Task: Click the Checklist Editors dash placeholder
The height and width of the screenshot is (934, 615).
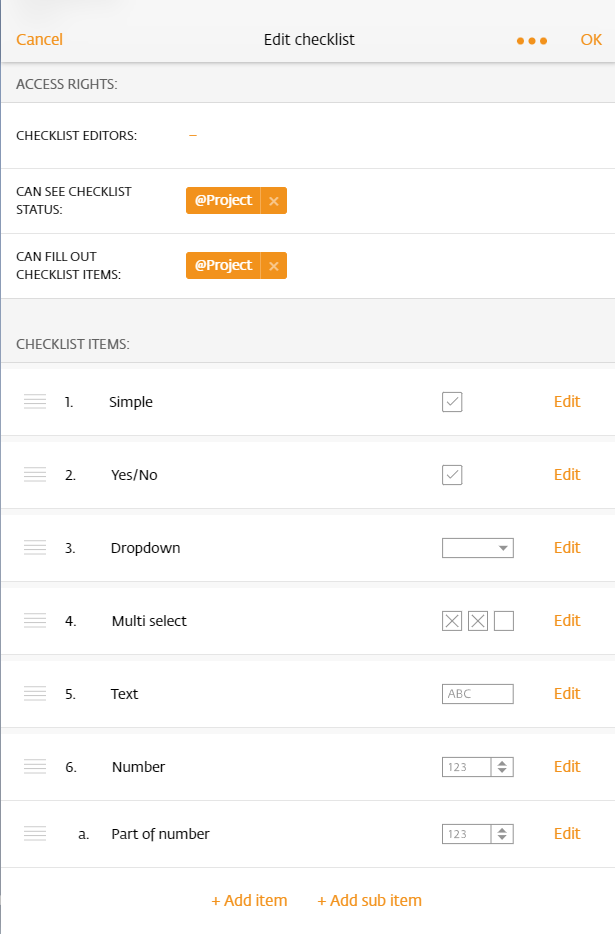Action: [193, 136]
